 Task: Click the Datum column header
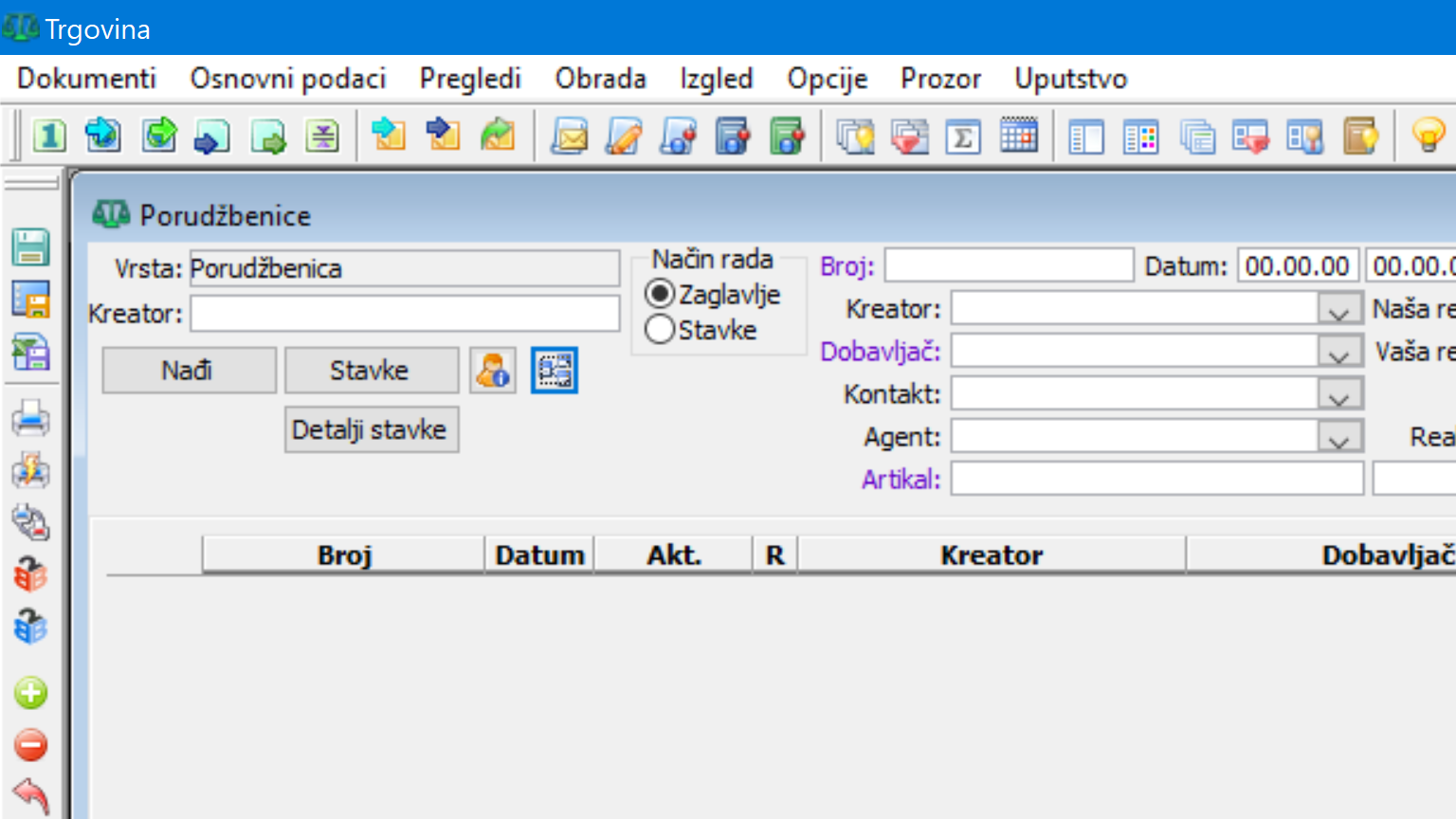539,555
